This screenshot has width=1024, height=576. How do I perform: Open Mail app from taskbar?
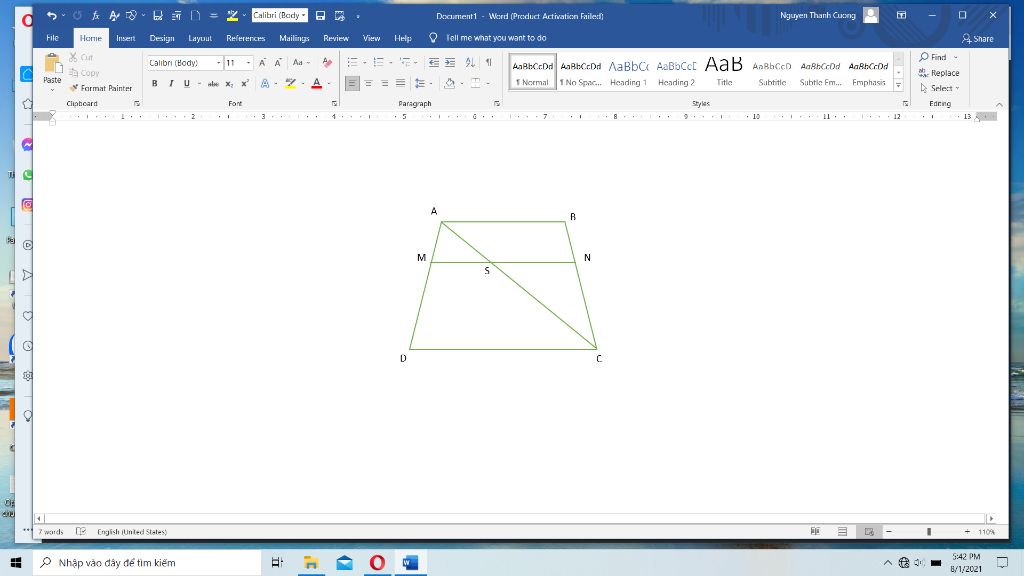[x=344, y=562]
